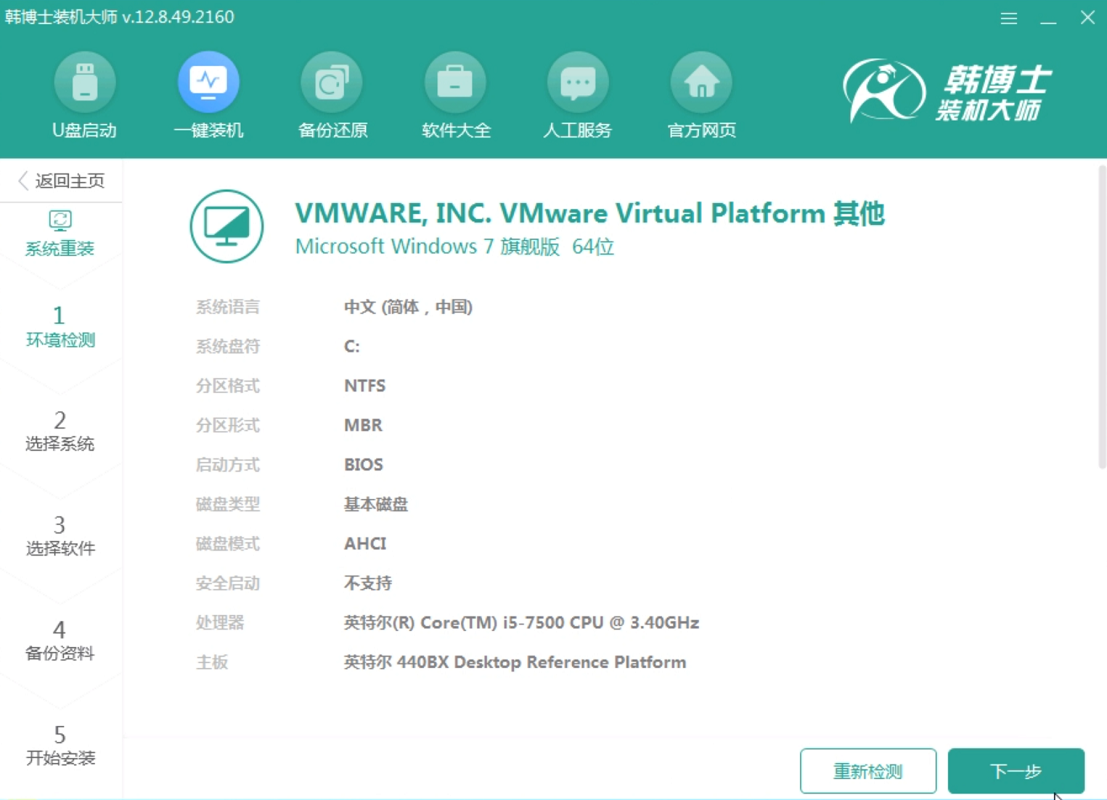The image size is (1107, 800).
Task: Open the 人工服务 customer service icon
Action: (x=578, y=82)
